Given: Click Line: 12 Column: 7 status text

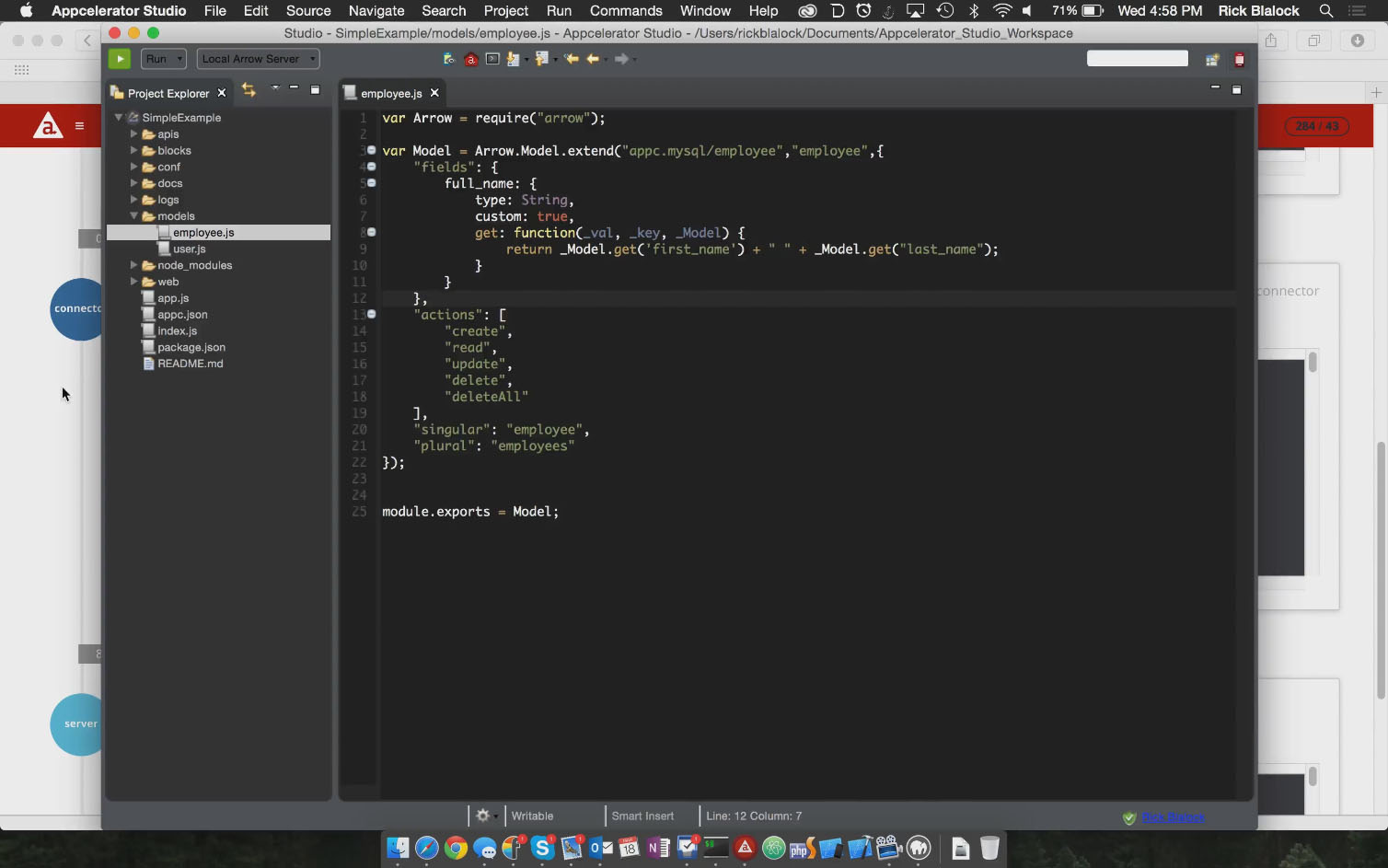Looking at the screenshot, I should click(754, 816).
